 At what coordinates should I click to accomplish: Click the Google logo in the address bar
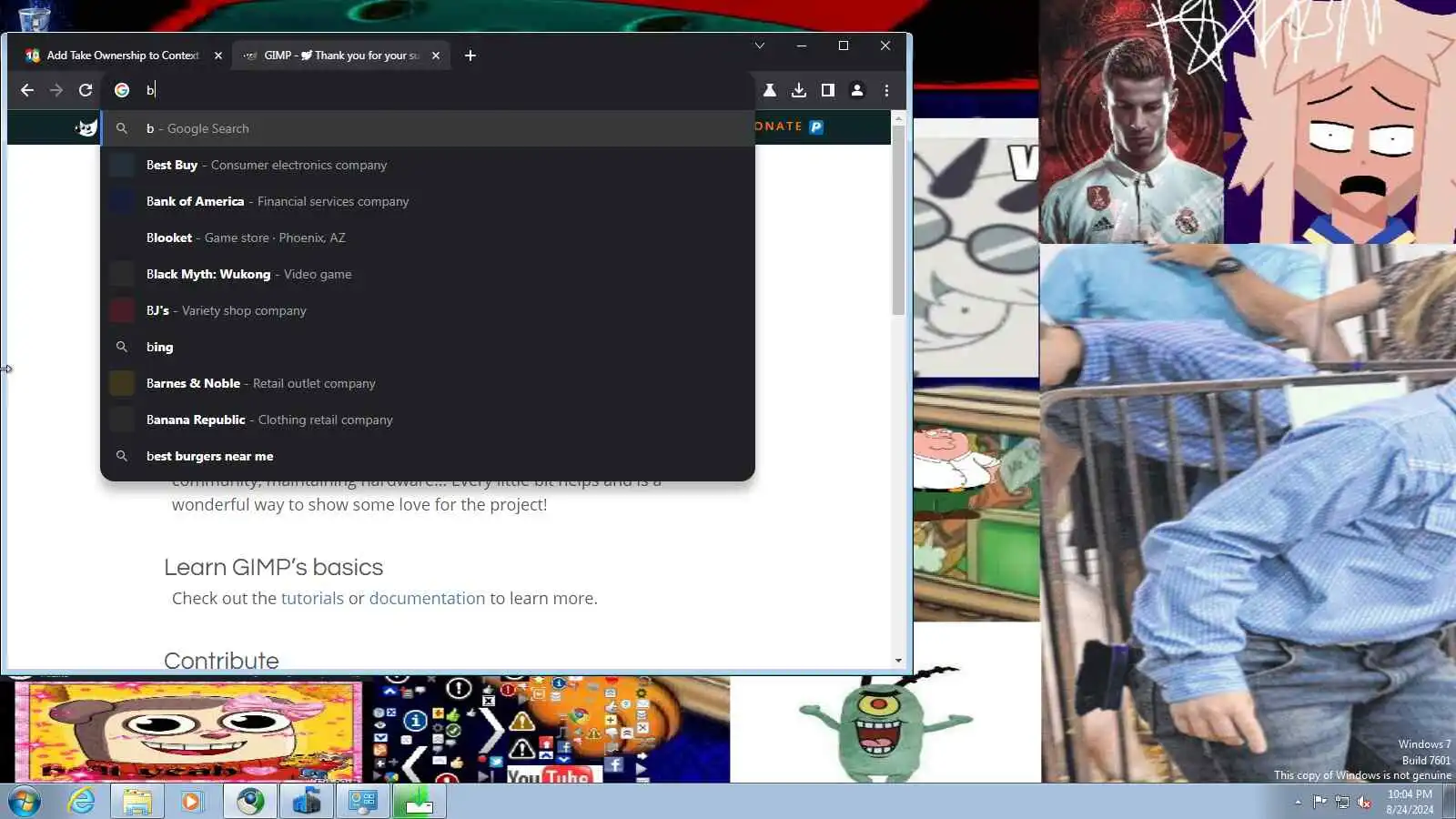click(122, 90)
